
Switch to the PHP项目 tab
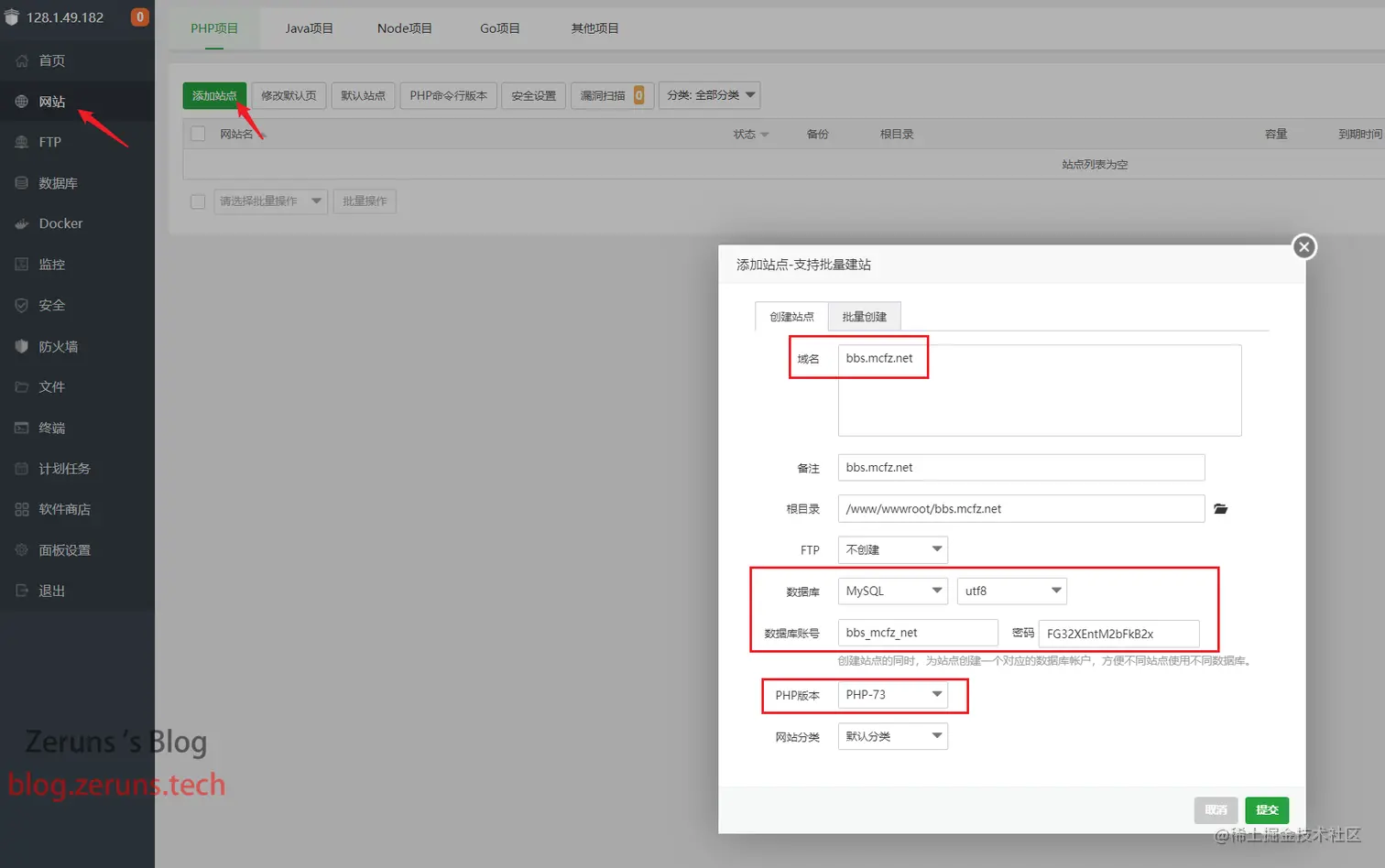[x=214, y=28]
